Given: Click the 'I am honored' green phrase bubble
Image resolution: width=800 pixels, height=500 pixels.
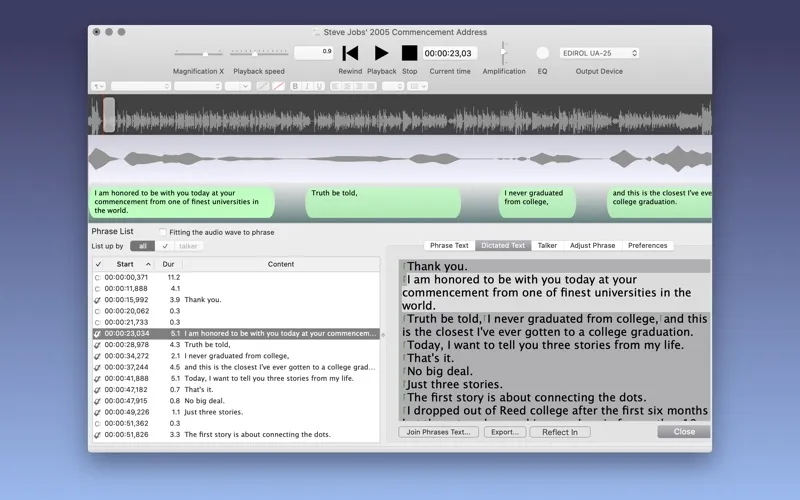Looking at the screenshot, I should click(x=182, y=202).
